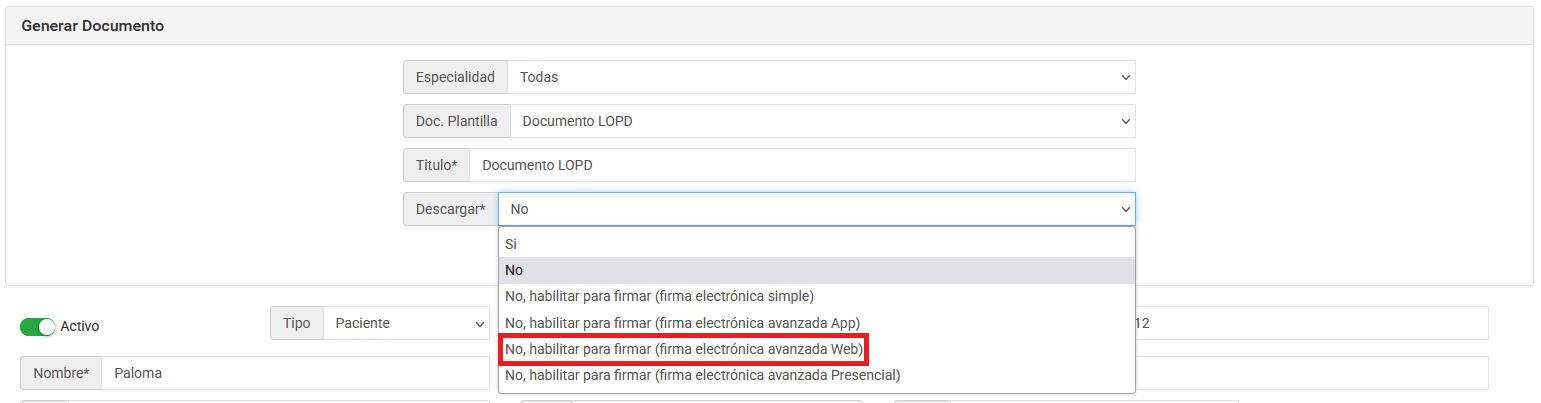Click the field ending in 12
Image resolution: width=1541 pixels, height=403 pixels.
(1311, 323)
